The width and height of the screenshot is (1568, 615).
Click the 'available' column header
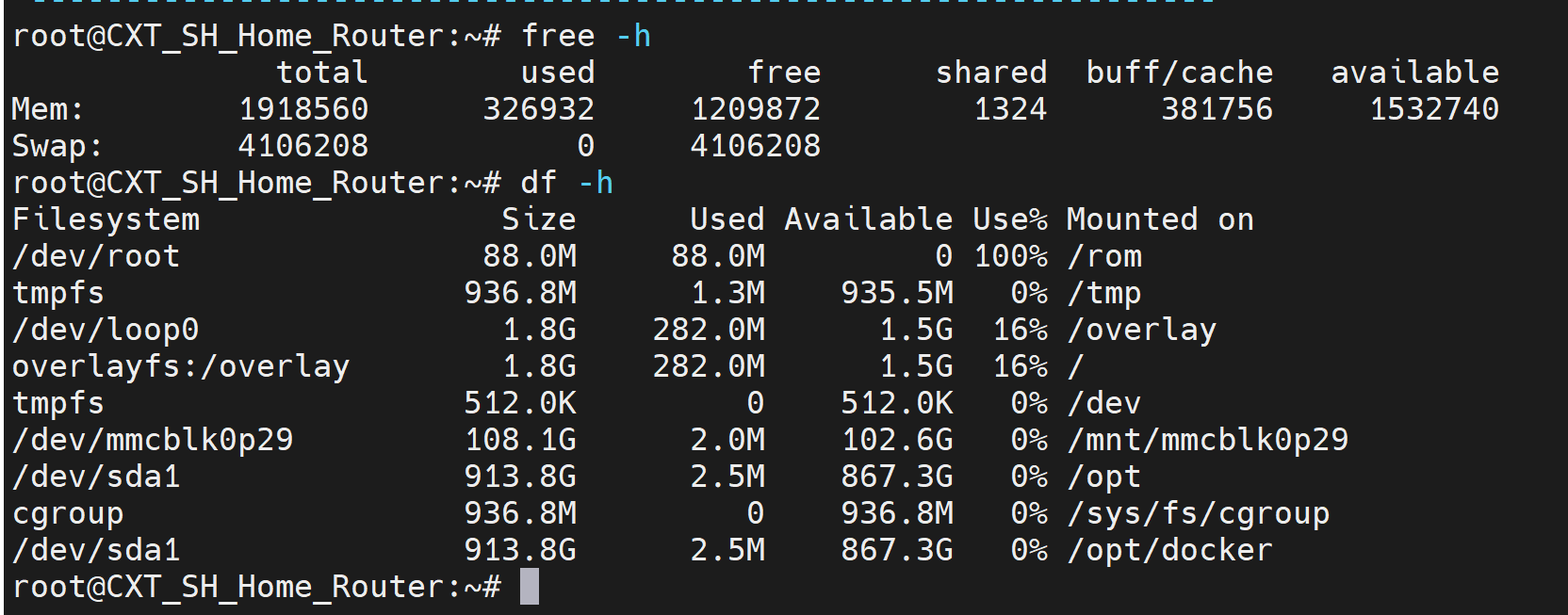pyautogui.click(x=1415, y=73)
